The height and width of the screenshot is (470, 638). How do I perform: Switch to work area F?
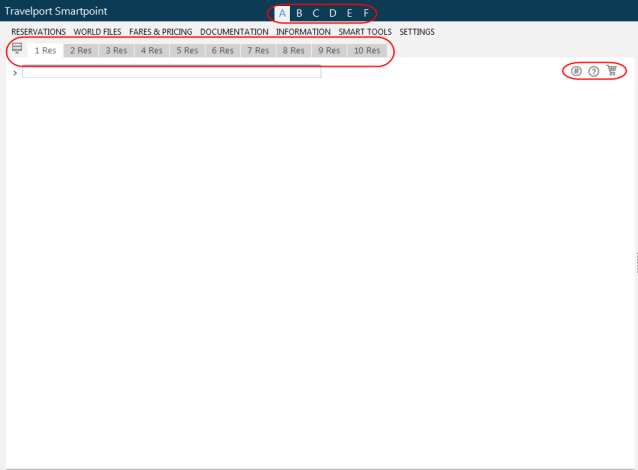(366, 13)
